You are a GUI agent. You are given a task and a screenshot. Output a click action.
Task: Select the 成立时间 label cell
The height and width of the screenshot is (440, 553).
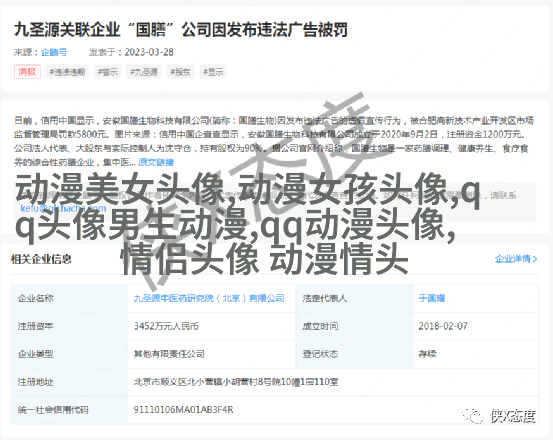pos(354,326)
